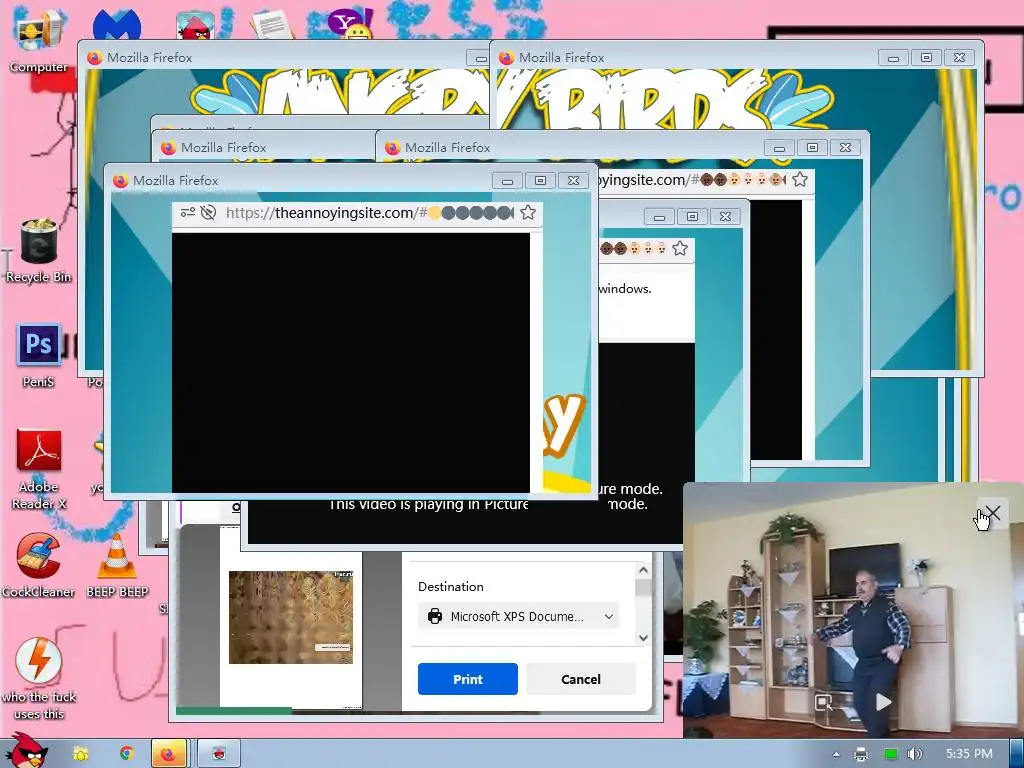Show hidden system tray icons

pos(837,754)
